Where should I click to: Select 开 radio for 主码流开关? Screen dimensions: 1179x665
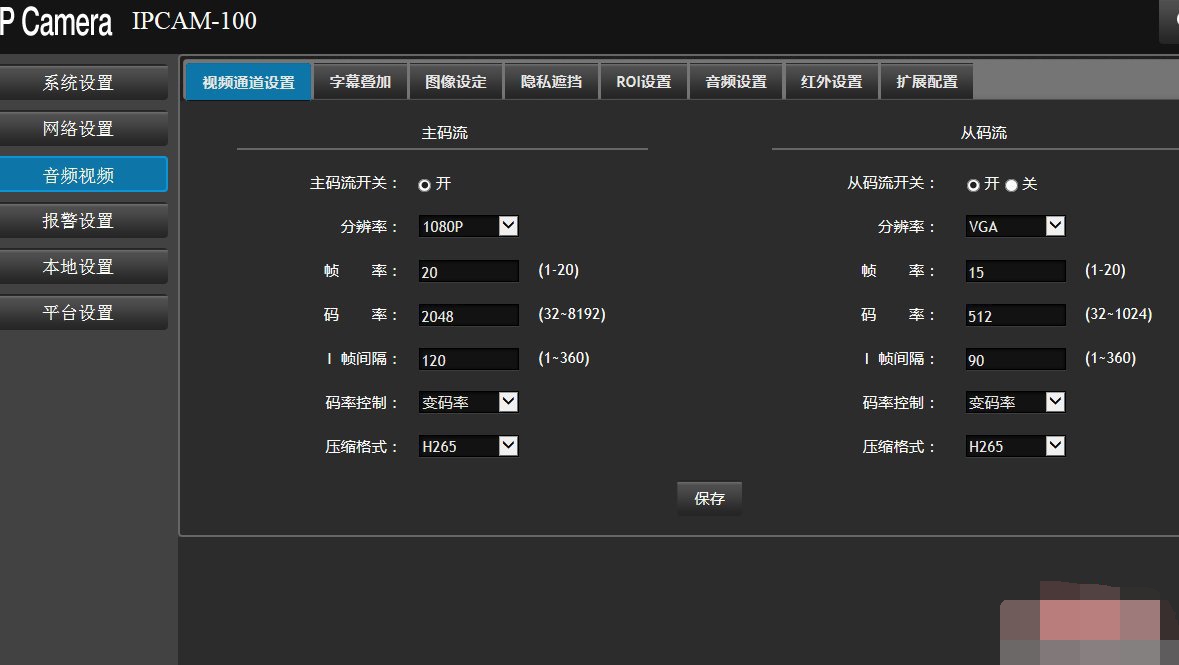pos(425,185)
